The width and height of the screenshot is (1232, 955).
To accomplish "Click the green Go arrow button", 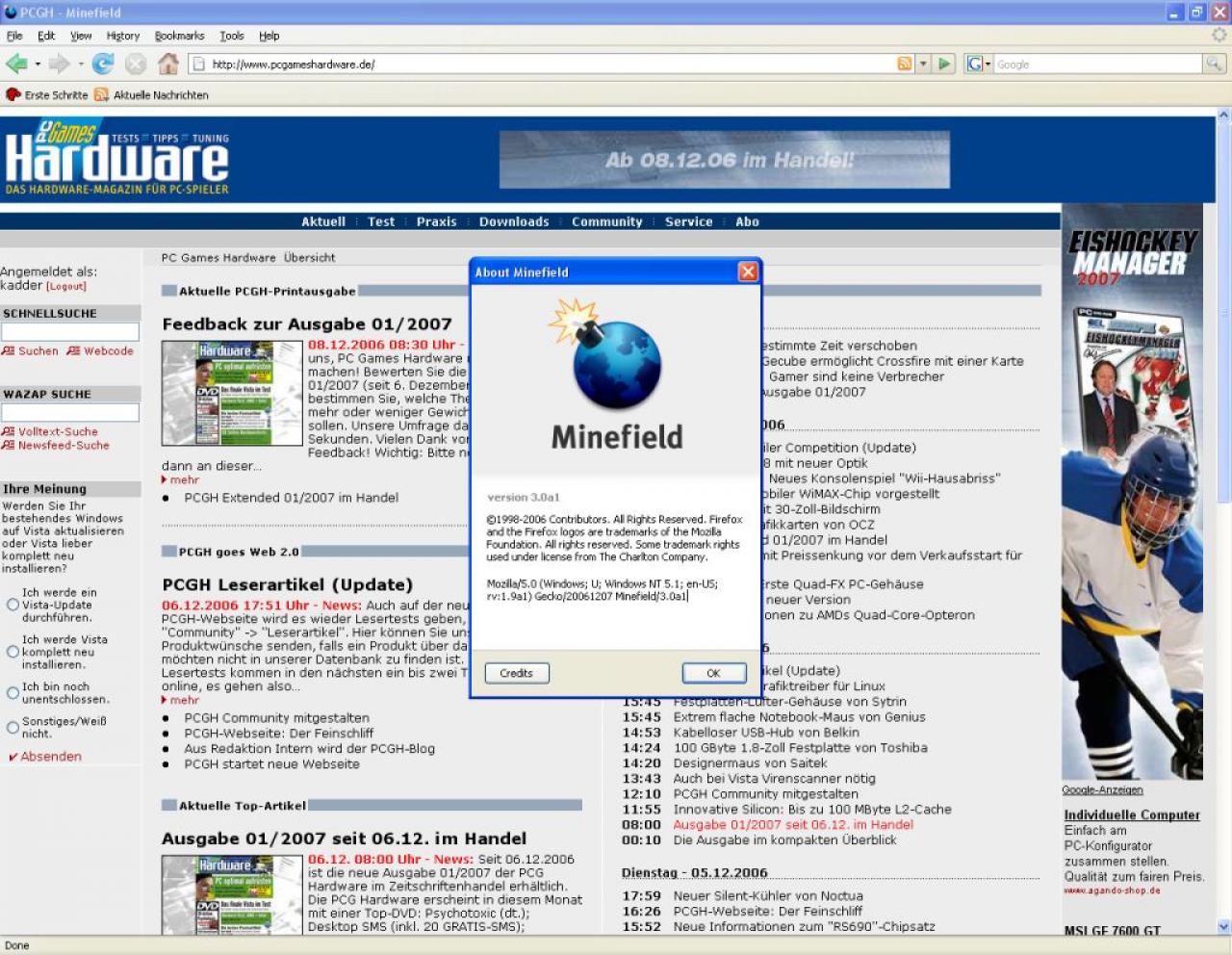I will pyautogui.click(x=944, y=64).
